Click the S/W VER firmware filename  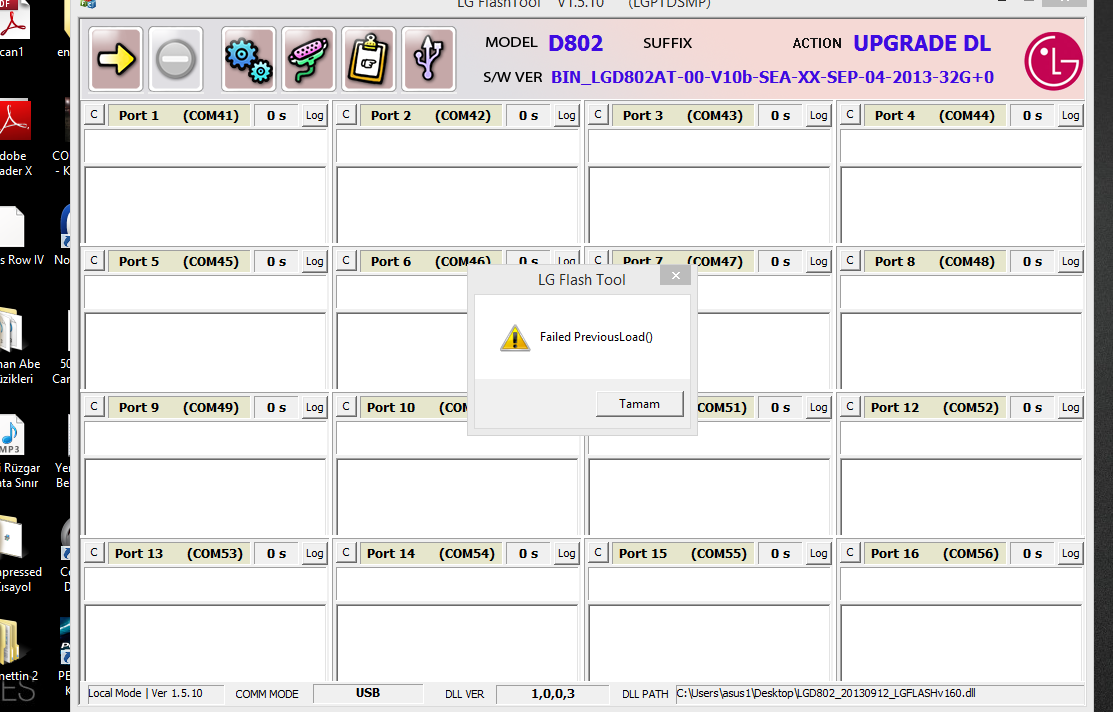[x=772, y=77]
